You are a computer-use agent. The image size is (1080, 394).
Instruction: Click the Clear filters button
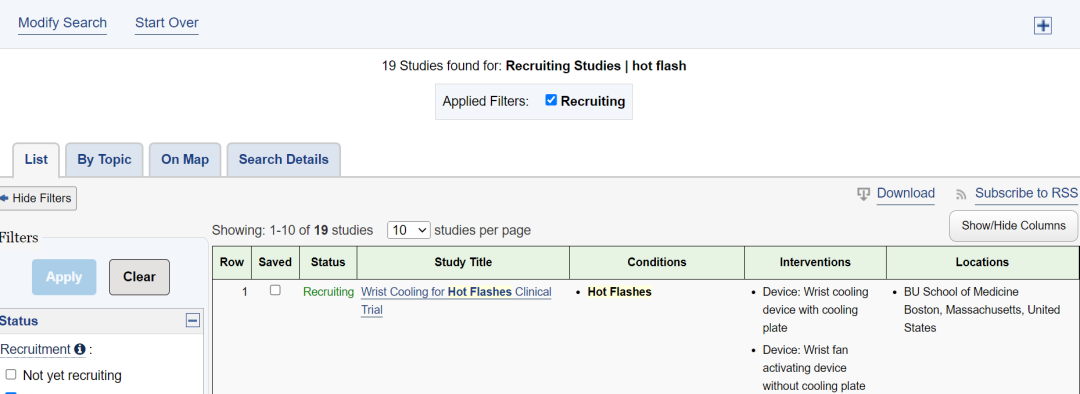[139, 277]
